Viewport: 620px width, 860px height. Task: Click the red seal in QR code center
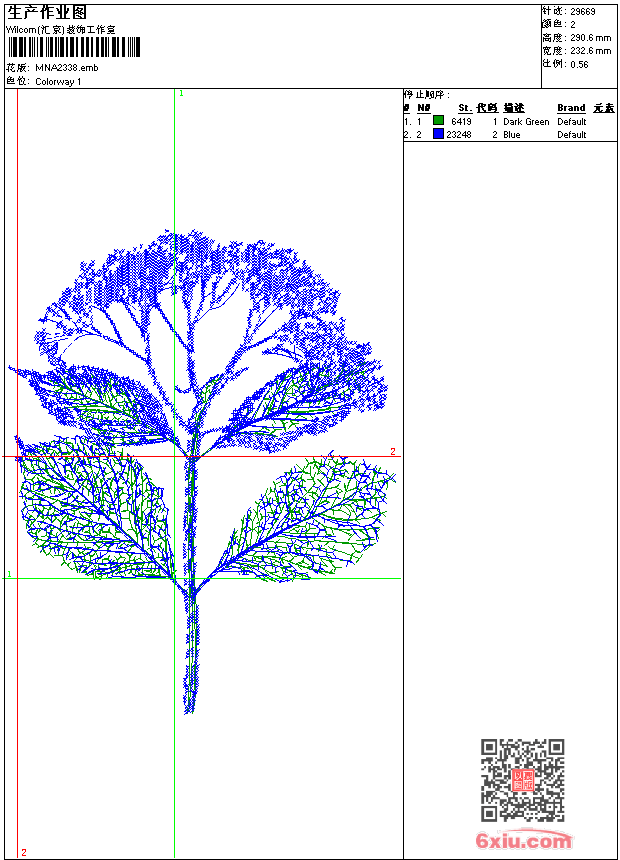523,781
